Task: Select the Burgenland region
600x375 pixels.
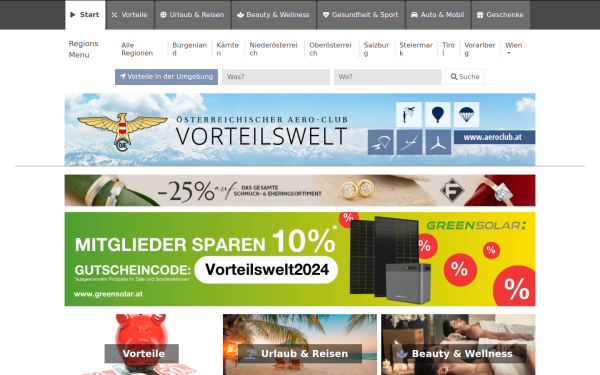Action: point(189,49)
